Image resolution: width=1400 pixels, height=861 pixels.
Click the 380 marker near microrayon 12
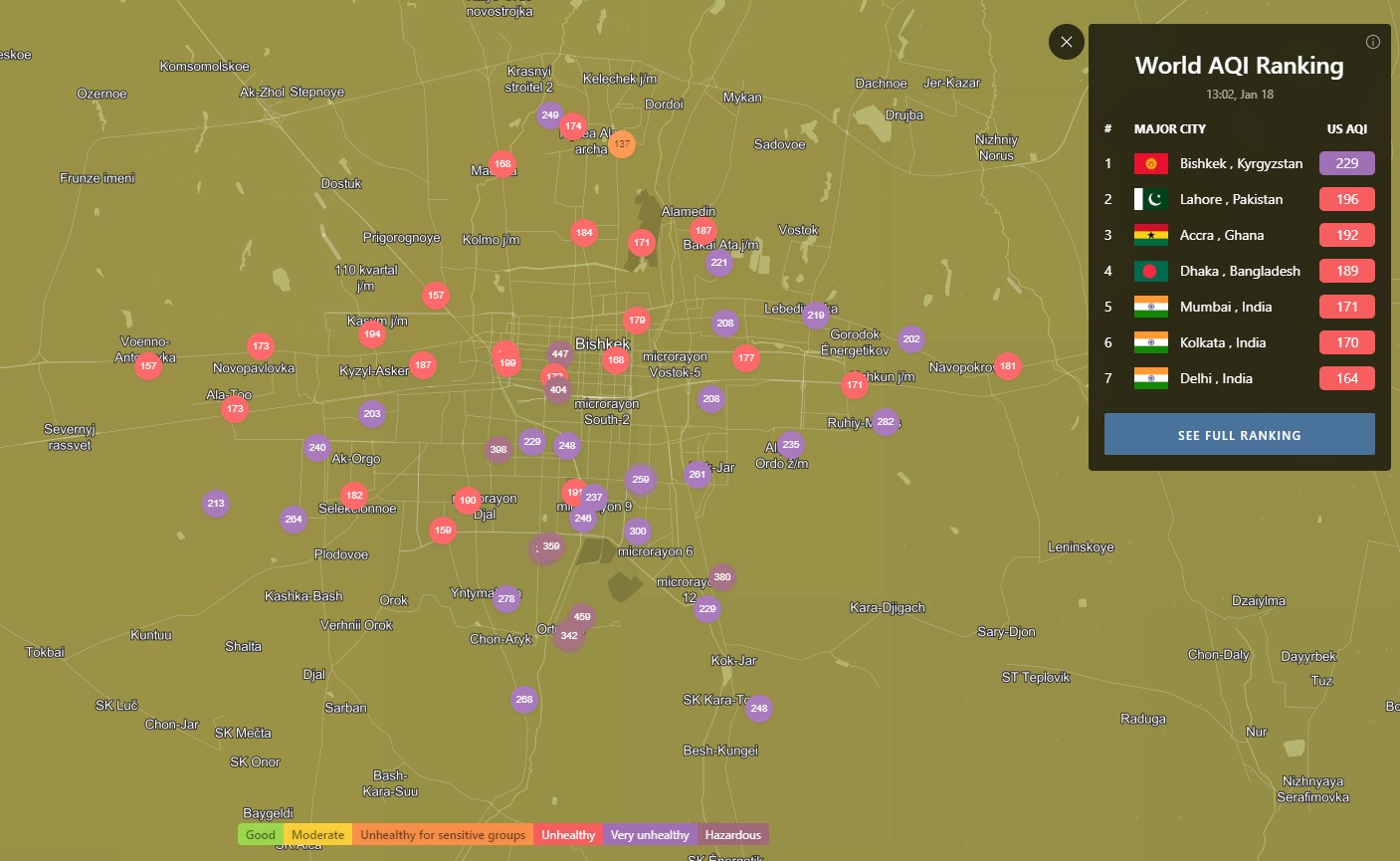point(722,577)
